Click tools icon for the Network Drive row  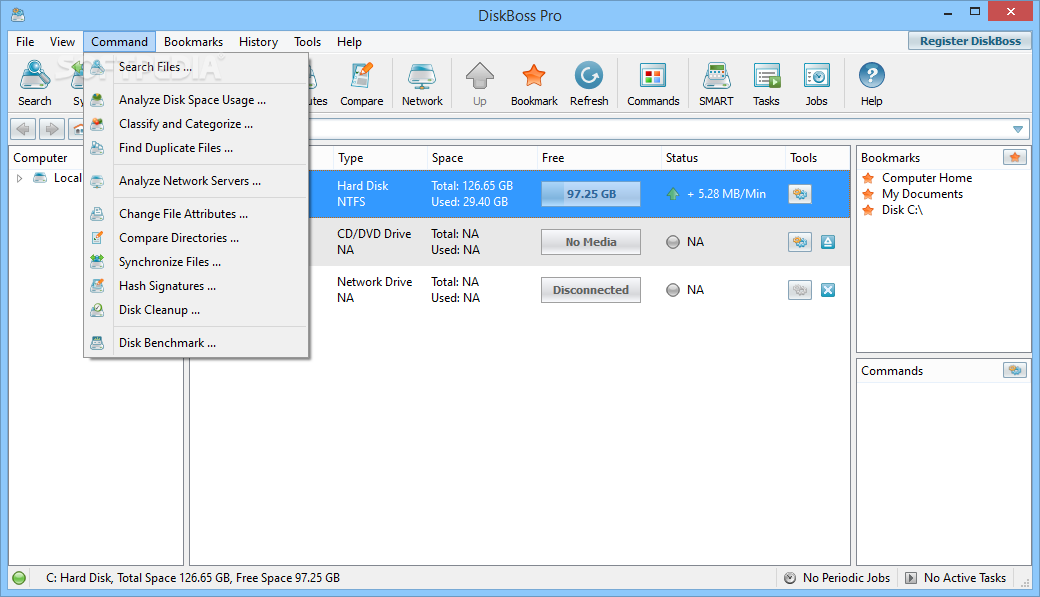pyautogui.click(x=800, y=290)
